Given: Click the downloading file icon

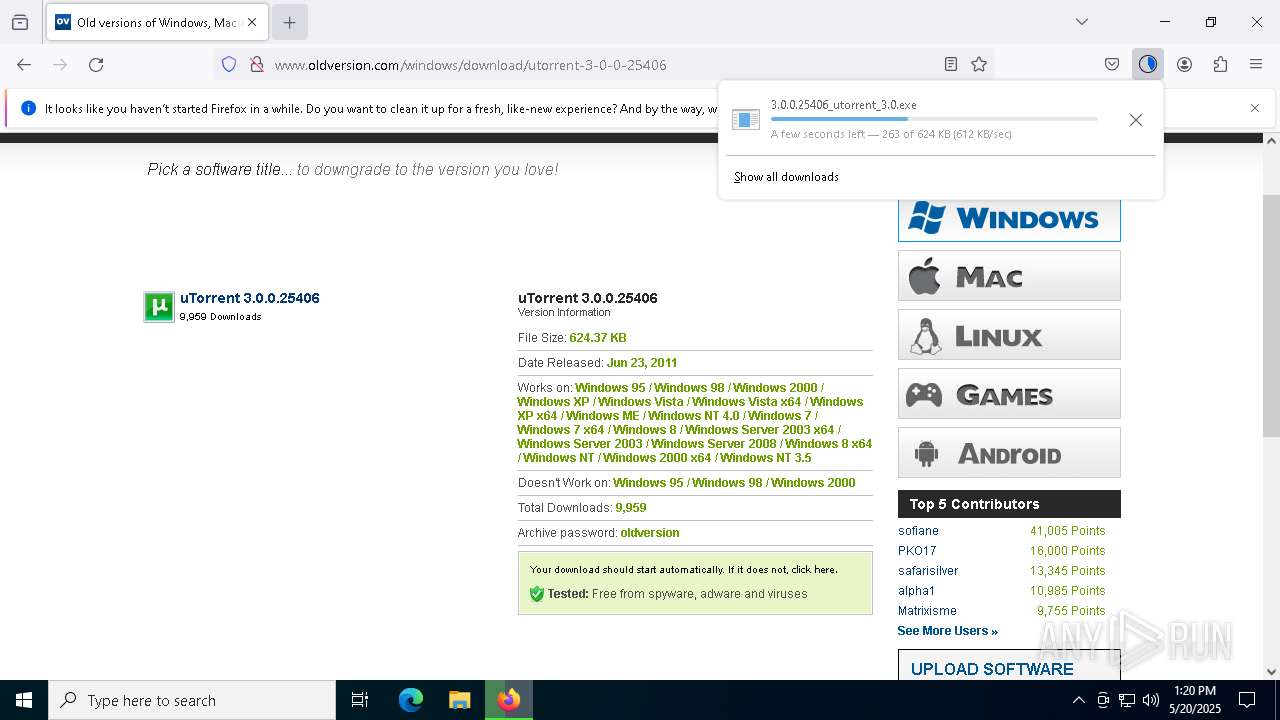Looking at the screenshot, I should click(746, 120).
